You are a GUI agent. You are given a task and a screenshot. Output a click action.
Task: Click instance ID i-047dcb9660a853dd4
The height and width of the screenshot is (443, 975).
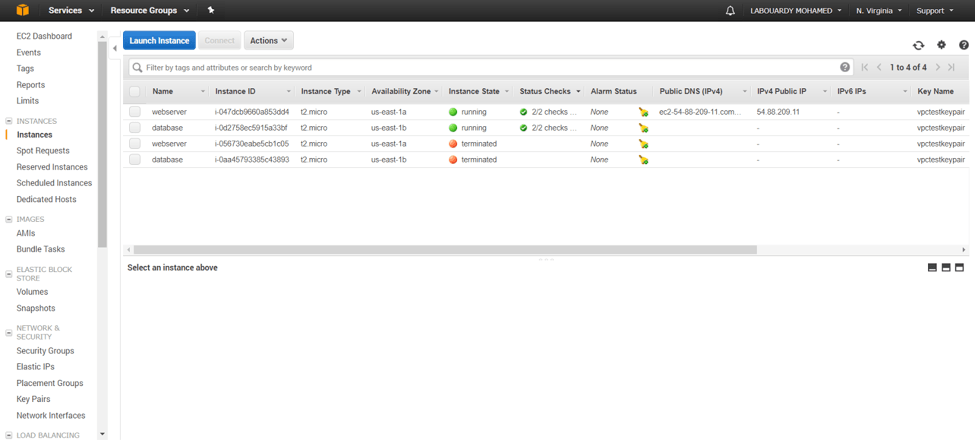(x=252, y=112)
